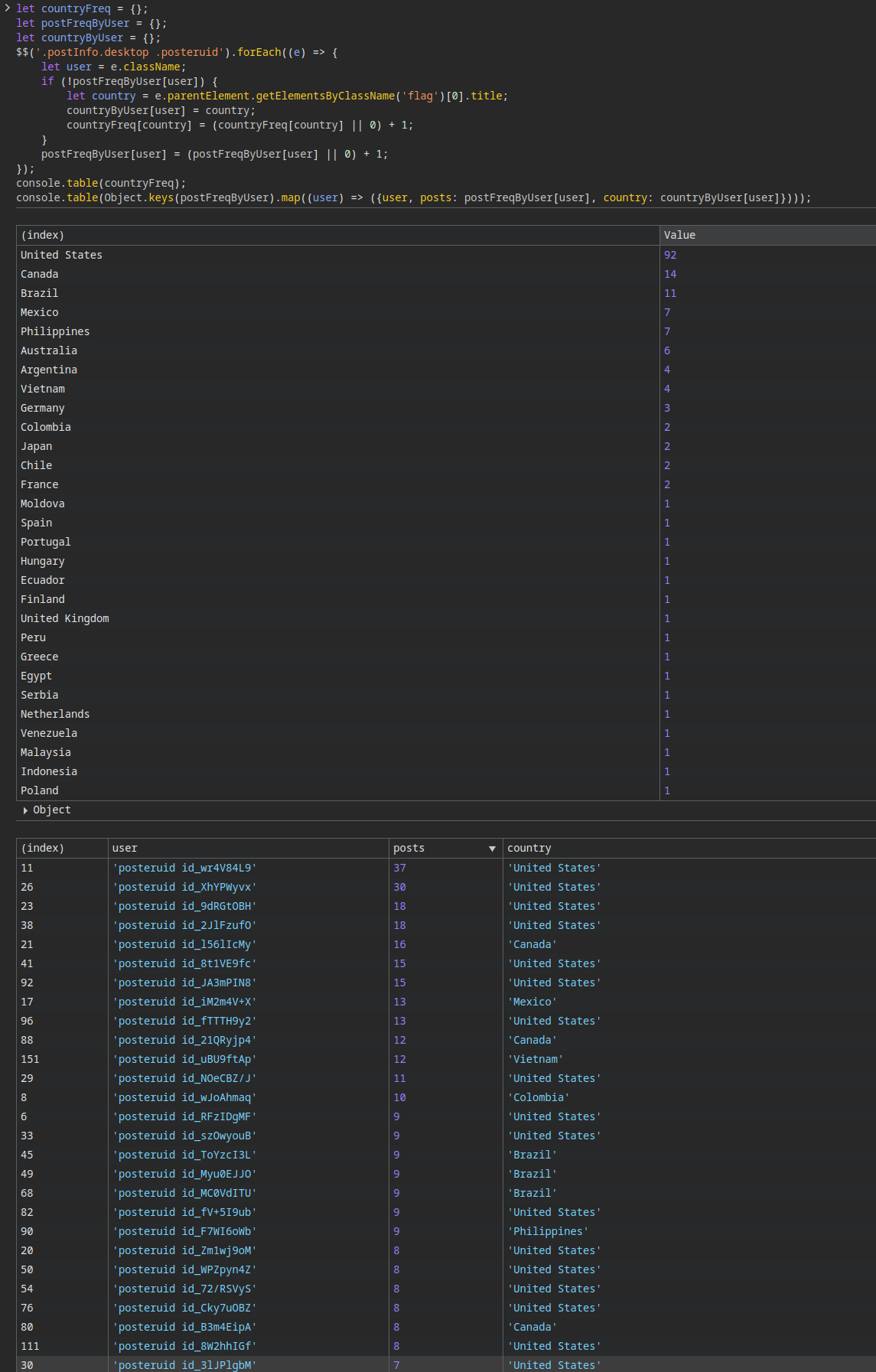
Task: Click the console.table(countryFreq) code line
Action: 101,183
